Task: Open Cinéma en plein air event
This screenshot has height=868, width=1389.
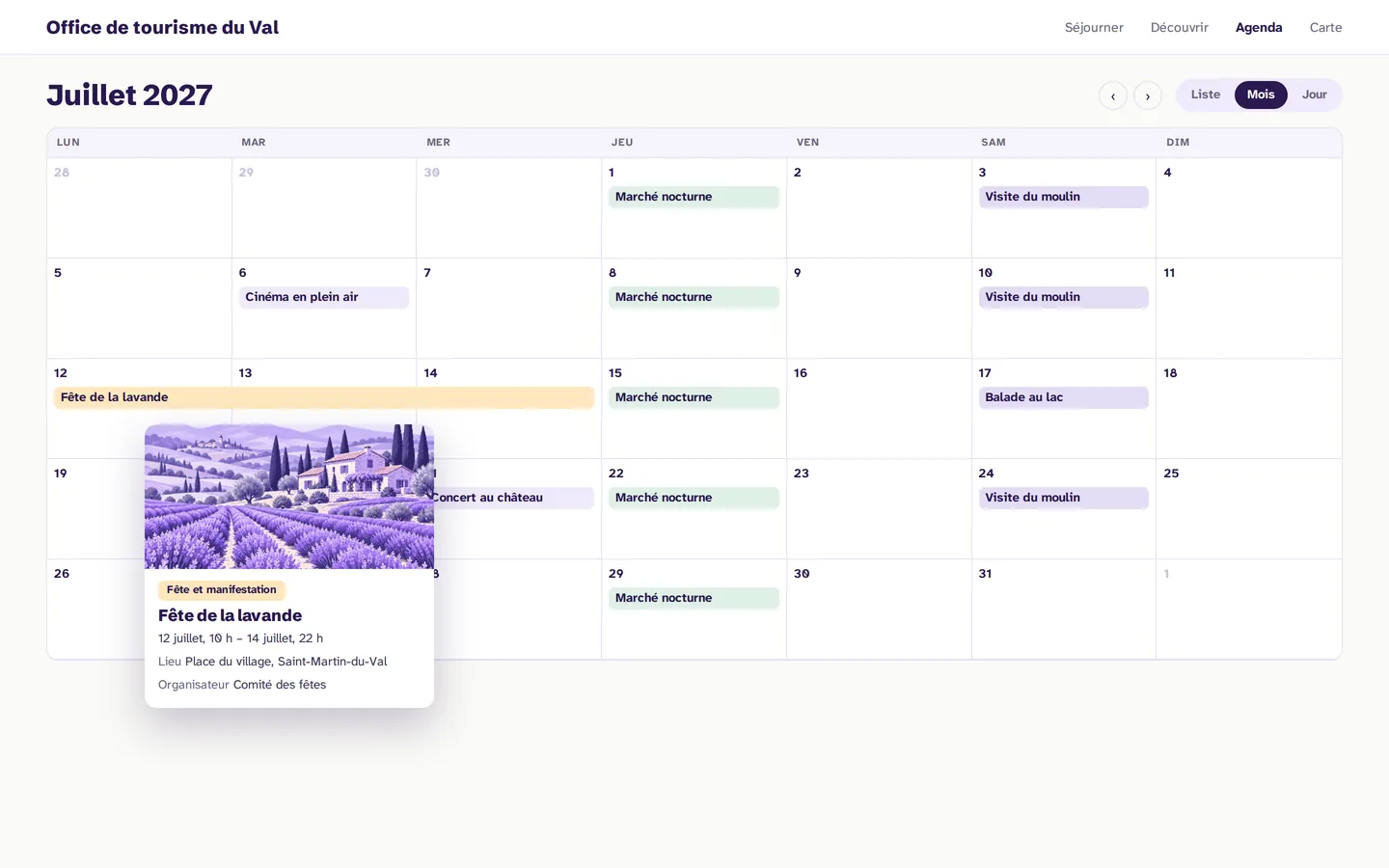Action: 323,297
